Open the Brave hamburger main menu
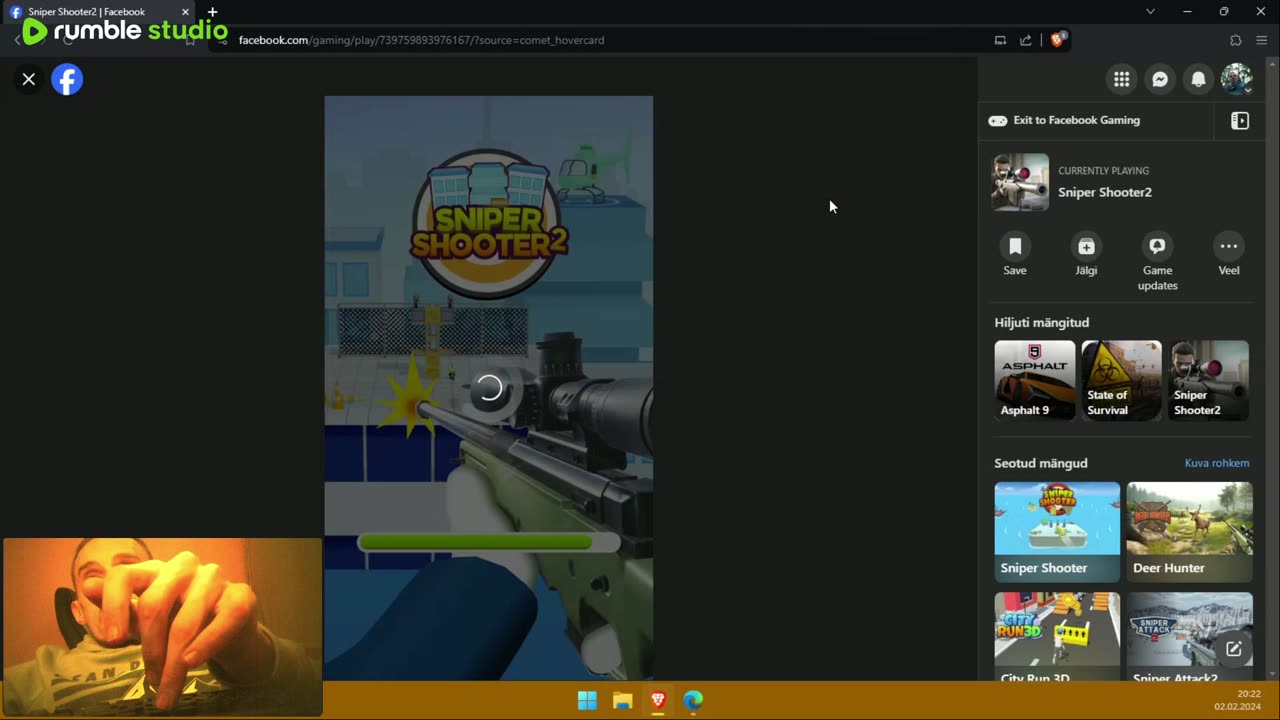 point(1262,40)
